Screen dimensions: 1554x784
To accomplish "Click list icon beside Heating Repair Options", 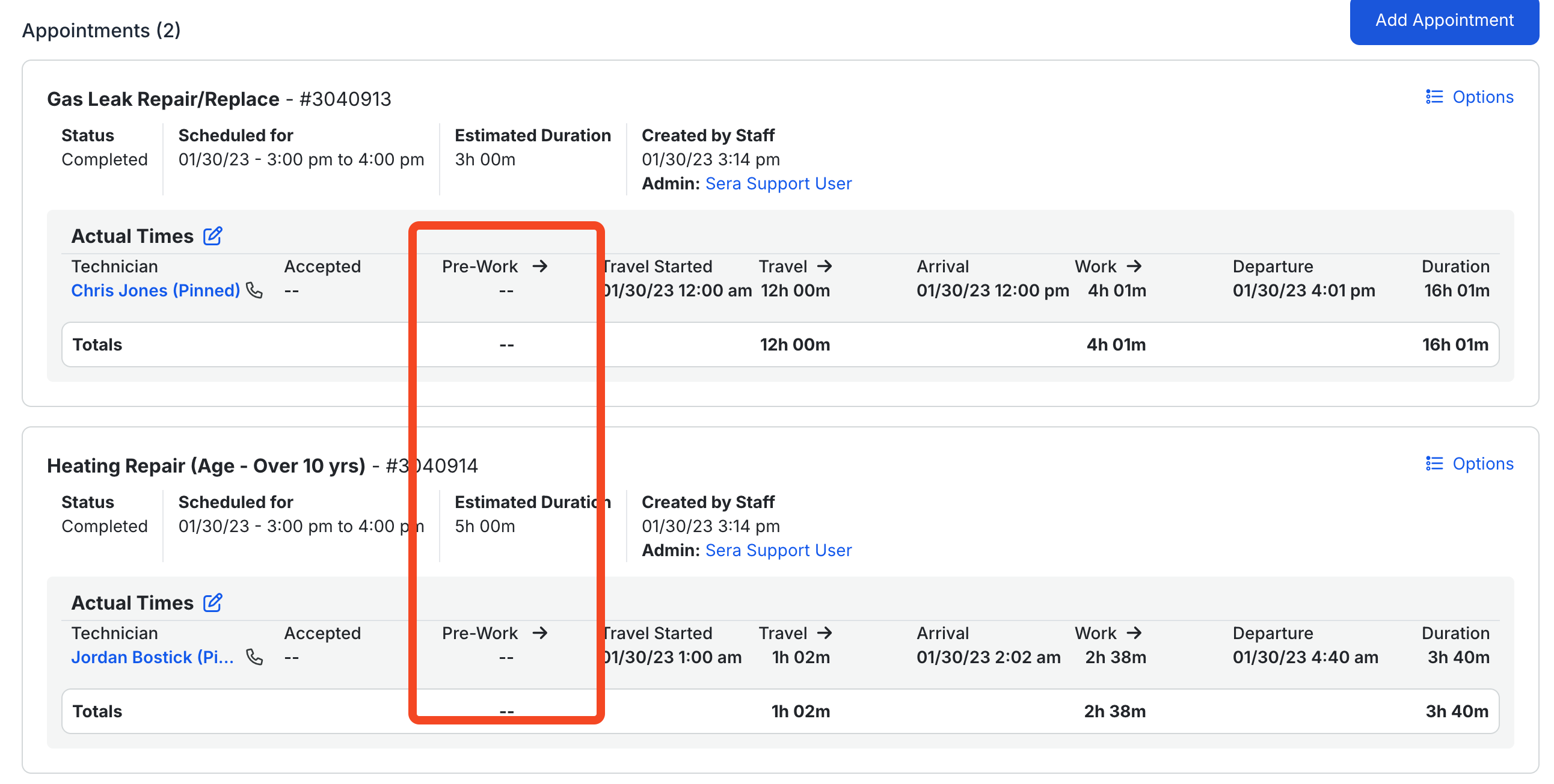I will [1434, 464].
